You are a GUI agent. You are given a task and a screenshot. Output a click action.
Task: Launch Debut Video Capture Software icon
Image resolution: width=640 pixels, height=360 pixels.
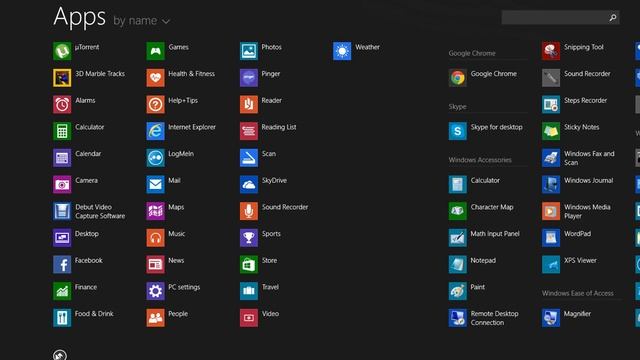(62, 211)
